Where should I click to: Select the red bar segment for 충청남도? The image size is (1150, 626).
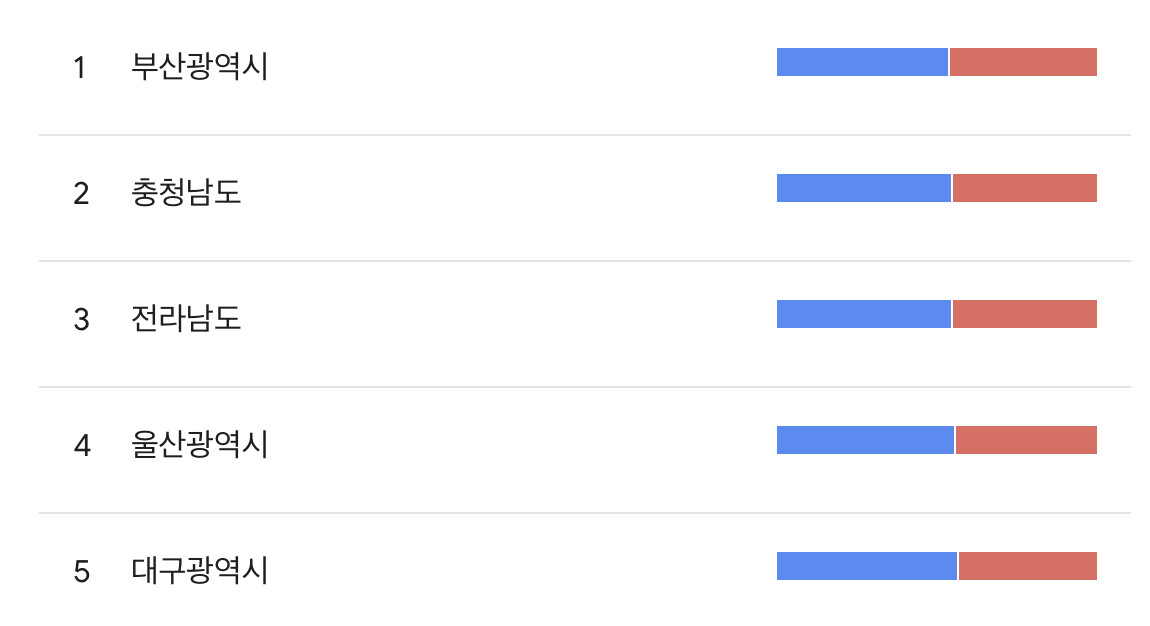click(1025, 188)
